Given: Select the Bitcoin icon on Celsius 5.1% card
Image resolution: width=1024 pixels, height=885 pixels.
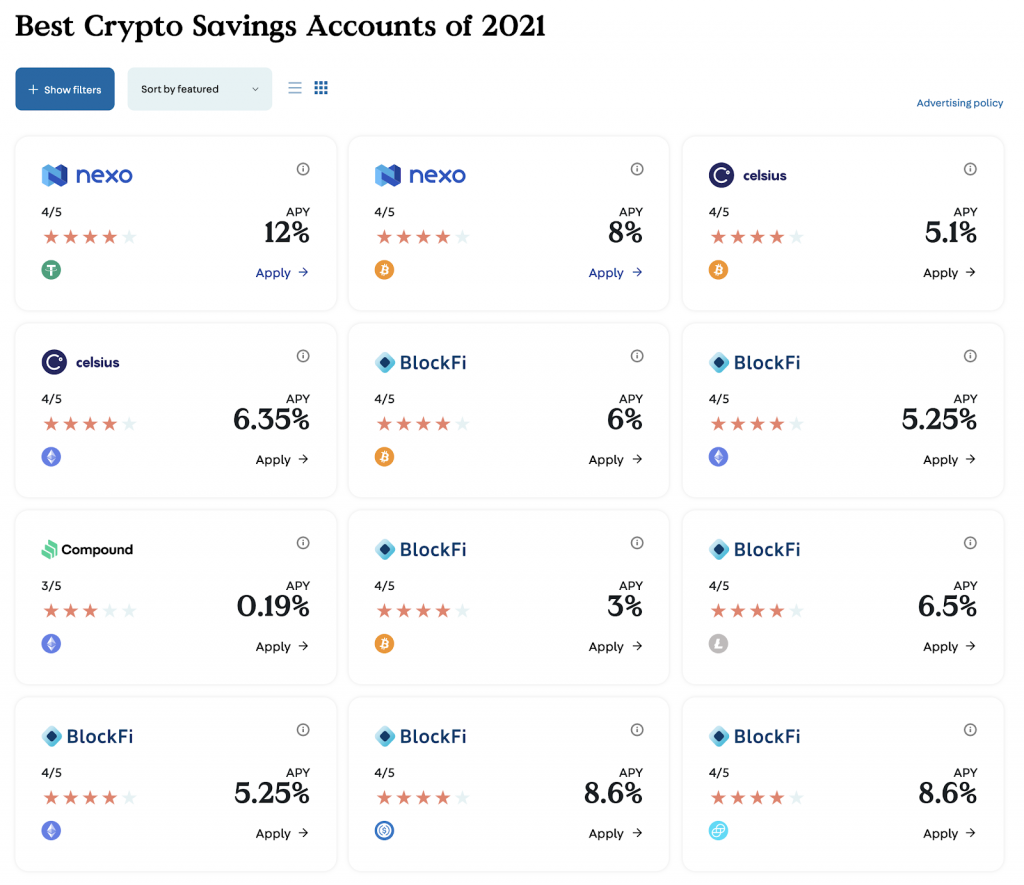Looking at the screenshot, I should point(718,270).
